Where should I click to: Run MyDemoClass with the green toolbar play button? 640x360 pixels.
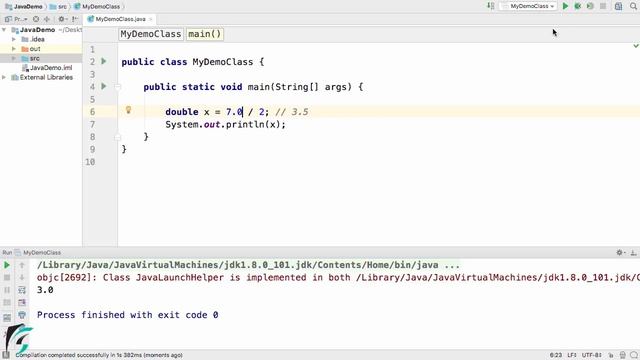tap(565, 6)
